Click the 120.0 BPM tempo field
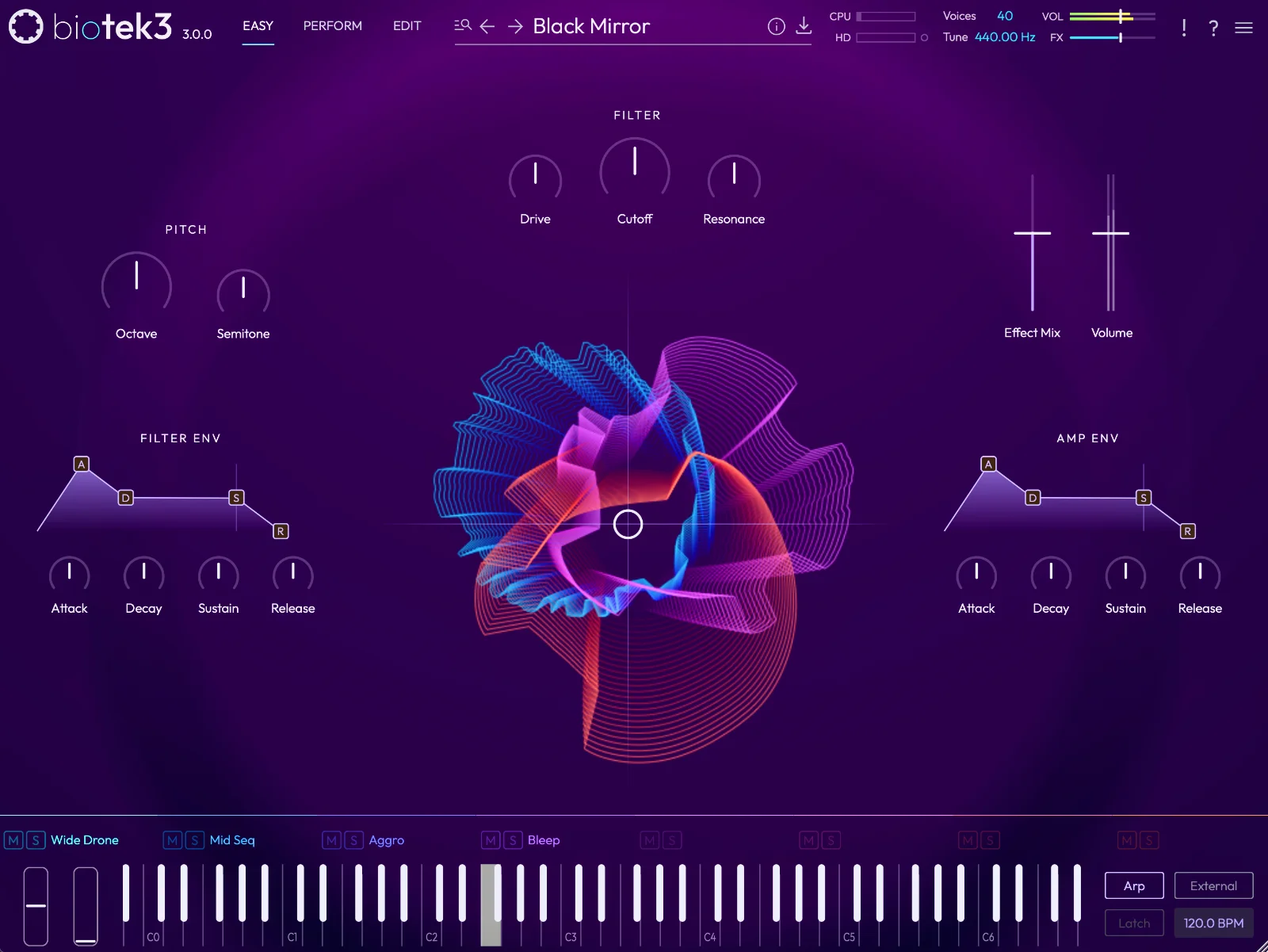The width and height of the screenshot is (1268, 952). [1213, 923]
